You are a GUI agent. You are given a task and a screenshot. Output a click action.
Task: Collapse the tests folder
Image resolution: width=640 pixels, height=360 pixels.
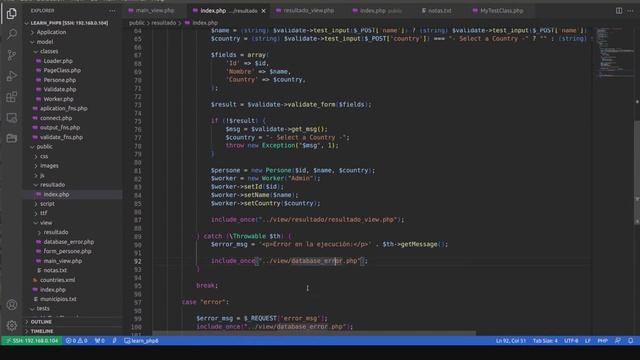tap(43, 309)
